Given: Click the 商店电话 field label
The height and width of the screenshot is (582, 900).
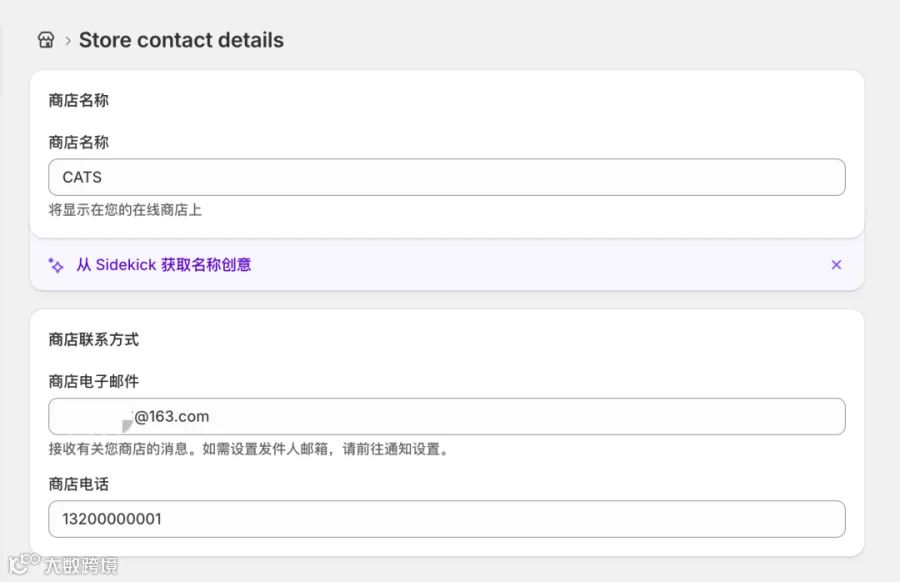Looking at the screenshot, I should pos(79,484).
